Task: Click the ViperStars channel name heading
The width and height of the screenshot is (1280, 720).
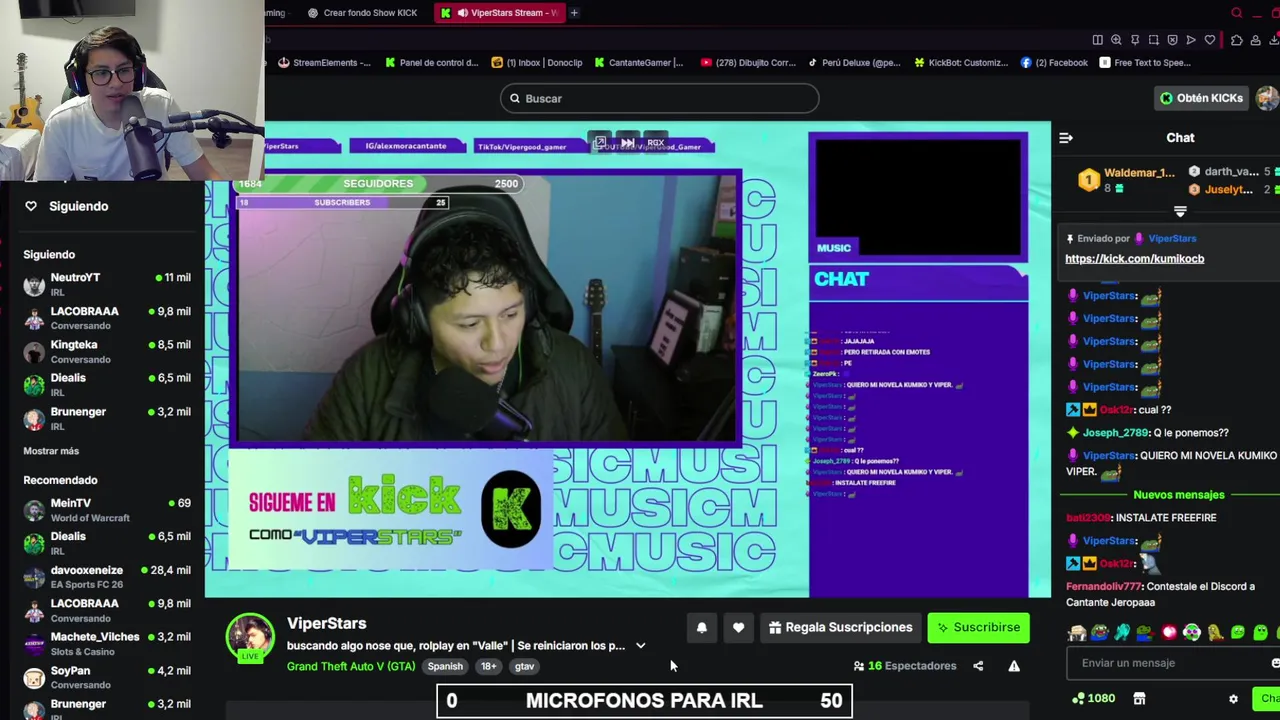Action: 326,624
